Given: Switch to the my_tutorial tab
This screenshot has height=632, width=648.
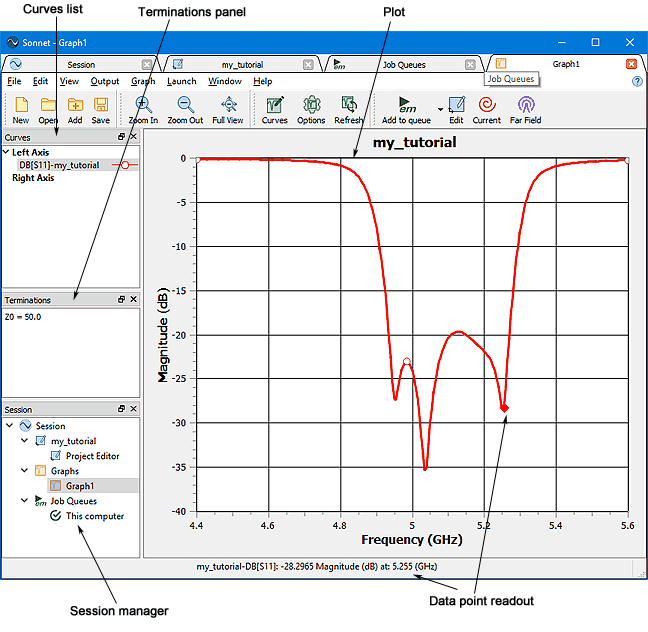Looking at the screenshot, I should [242, 64].
